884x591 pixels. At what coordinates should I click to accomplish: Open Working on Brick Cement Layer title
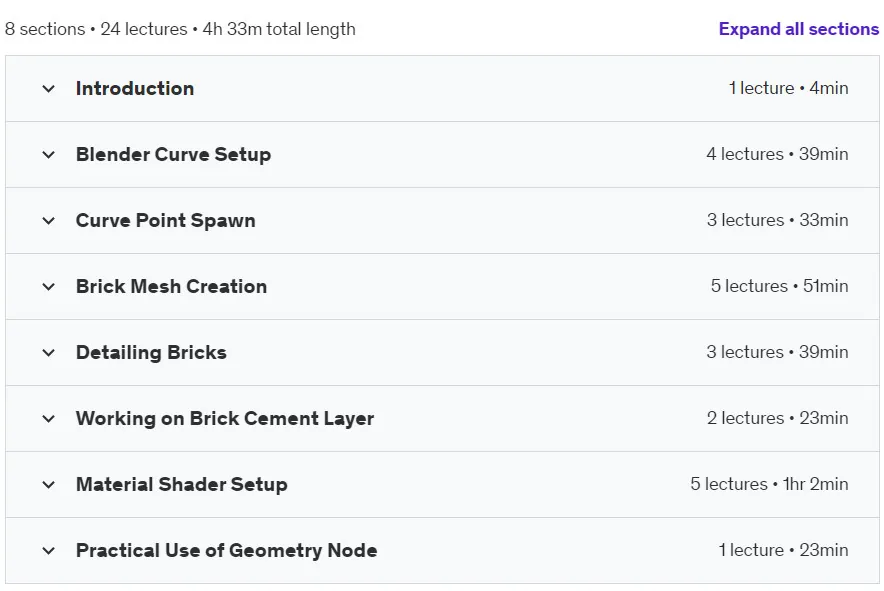coord(225,418)
